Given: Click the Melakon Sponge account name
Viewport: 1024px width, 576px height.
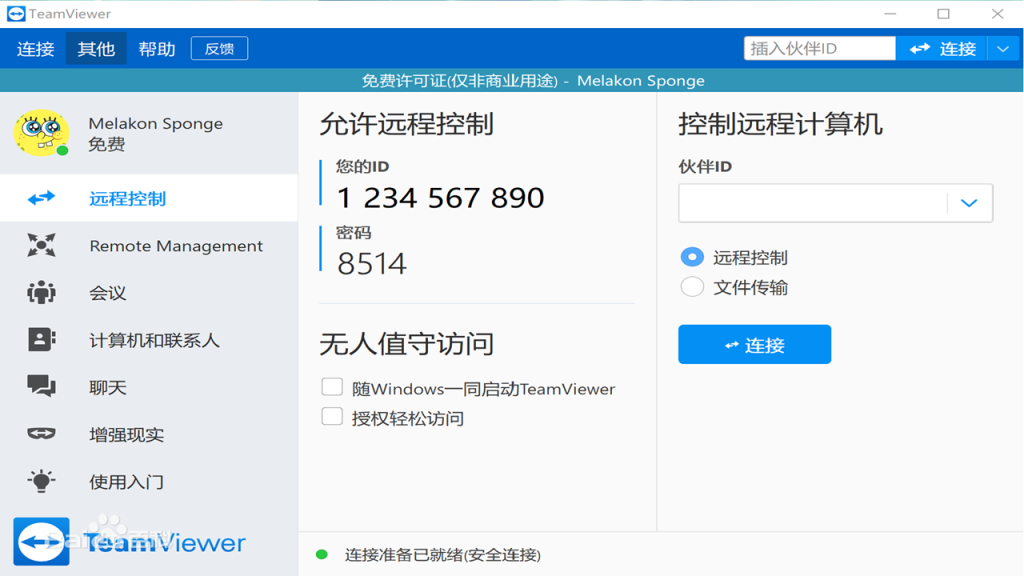Looking at the screenshot, I should (155, 123).
